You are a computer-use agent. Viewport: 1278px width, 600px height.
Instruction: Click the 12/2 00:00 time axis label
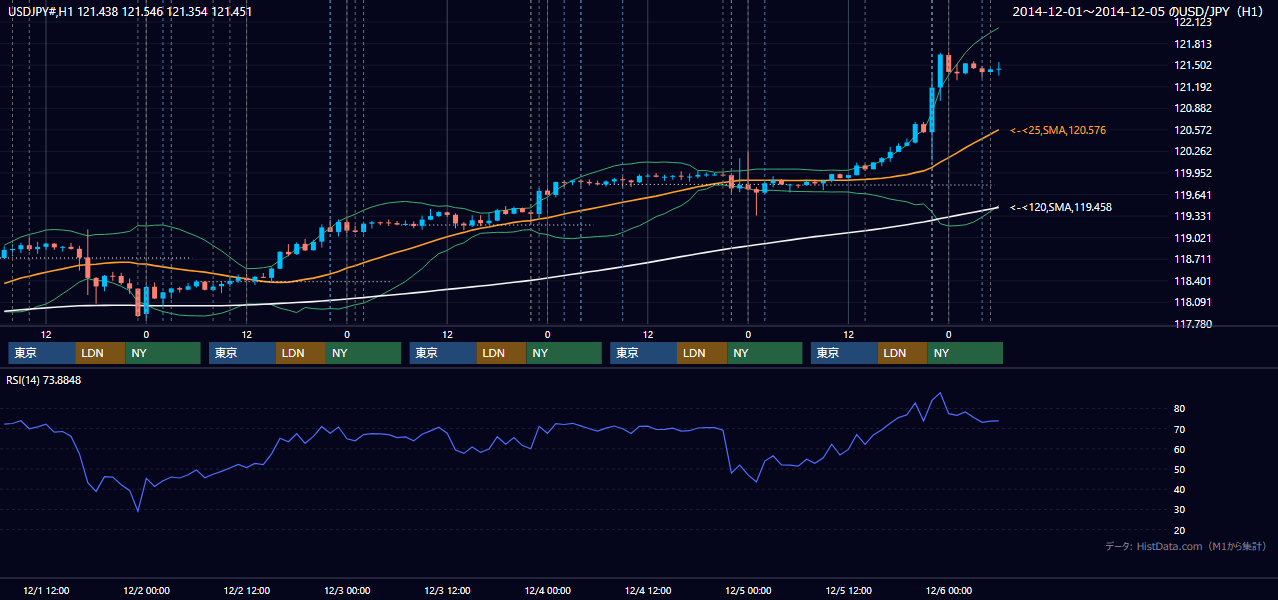click(x=146, y=591)
